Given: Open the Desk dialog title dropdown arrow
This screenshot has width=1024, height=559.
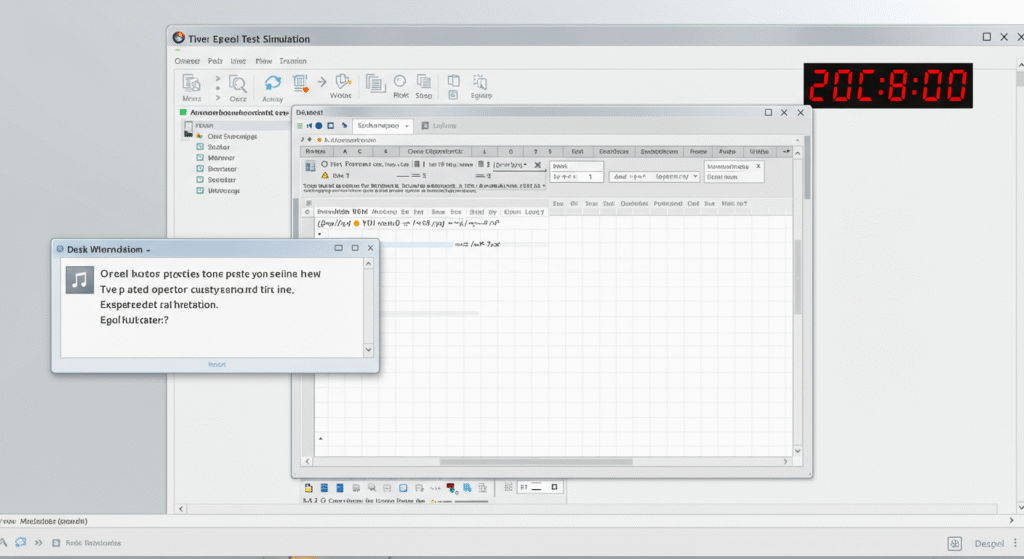Looking at the screenshot, I should pyautogui.click(x=148, y=248).
